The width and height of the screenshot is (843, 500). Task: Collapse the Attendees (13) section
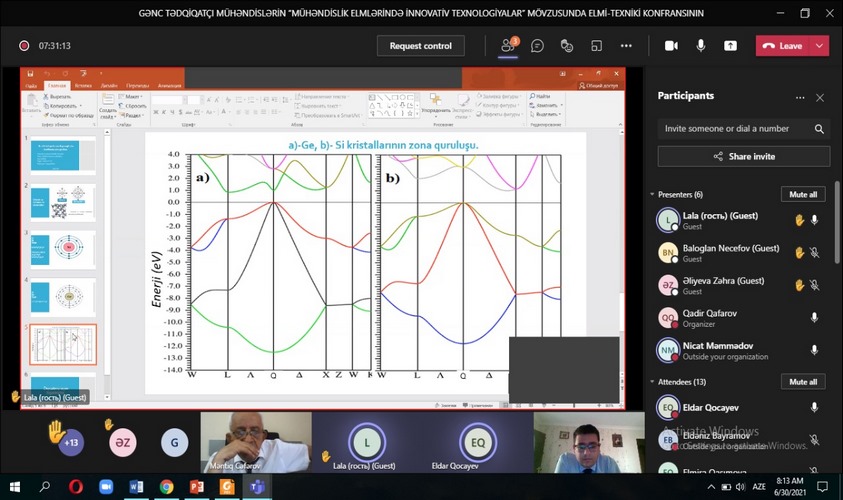[652, 382]
